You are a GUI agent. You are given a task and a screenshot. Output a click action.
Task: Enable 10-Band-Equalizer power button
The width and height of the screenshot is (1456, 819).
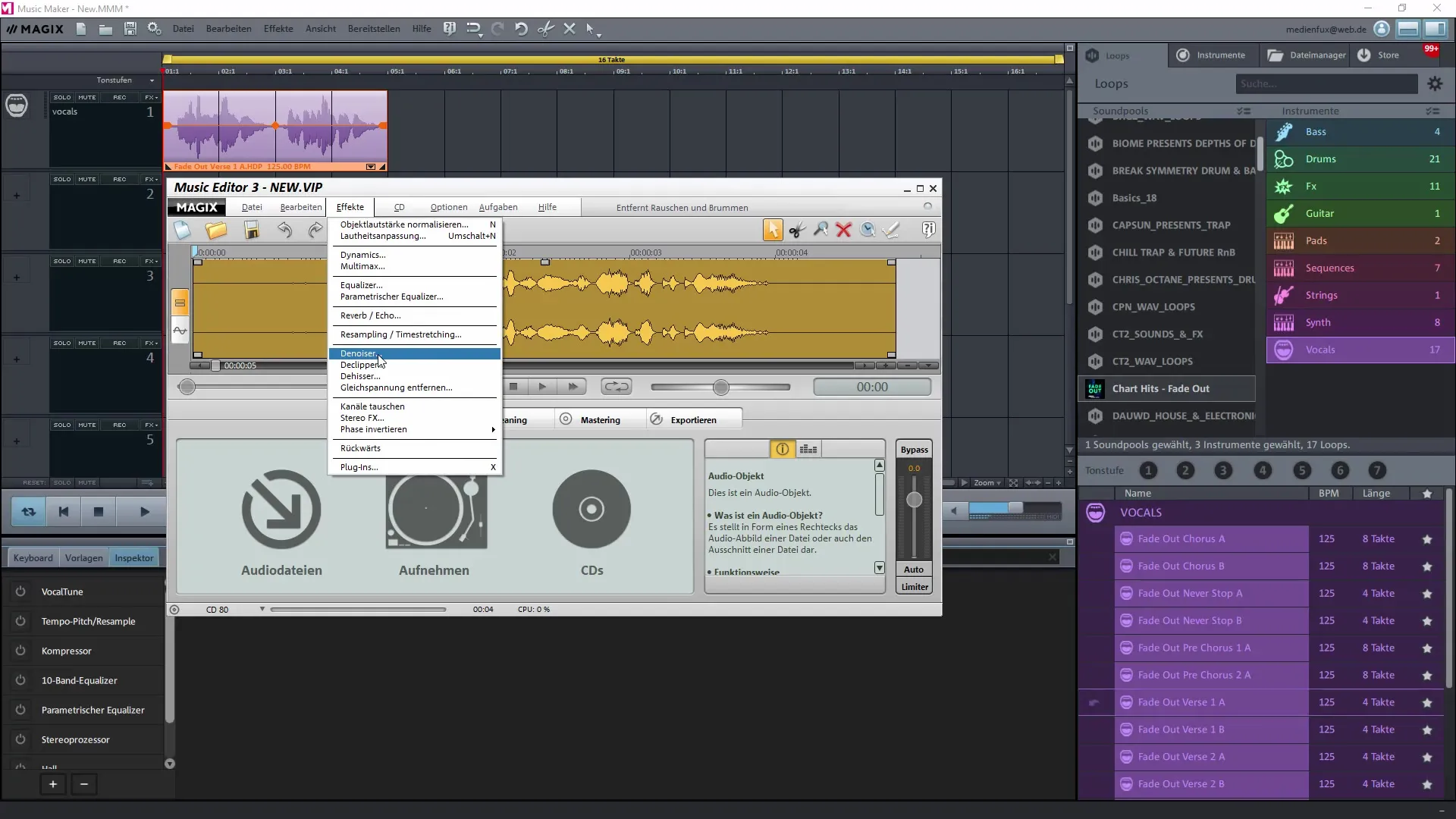coord(20,680)
